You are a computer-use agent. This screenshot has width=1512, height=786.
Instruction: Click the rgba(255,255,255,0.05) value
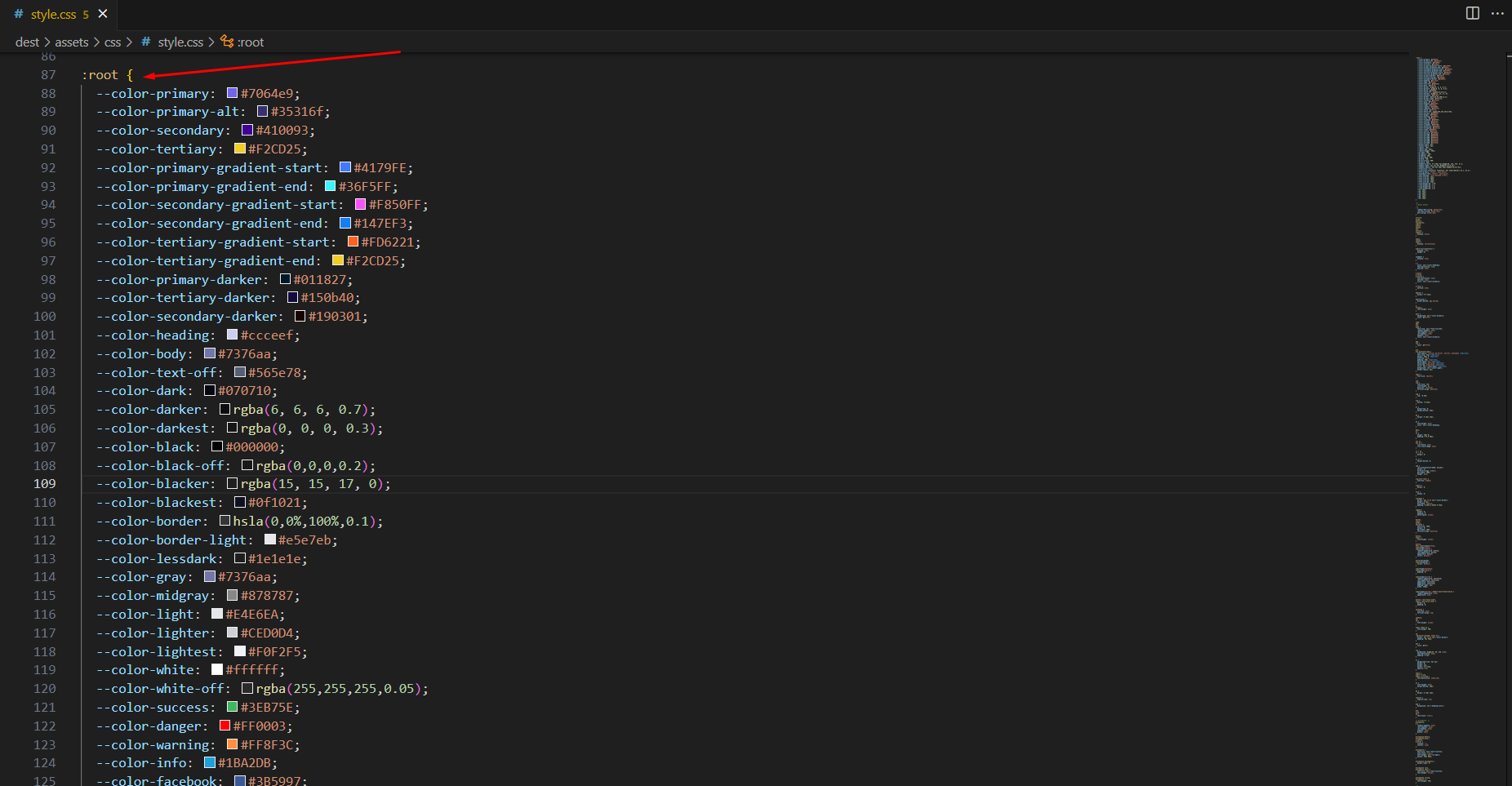click(x=338, y=688)
